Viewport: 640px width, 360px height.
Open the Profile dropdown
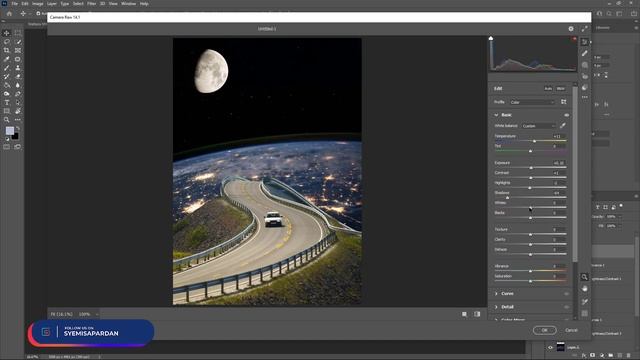pos(532,102)
